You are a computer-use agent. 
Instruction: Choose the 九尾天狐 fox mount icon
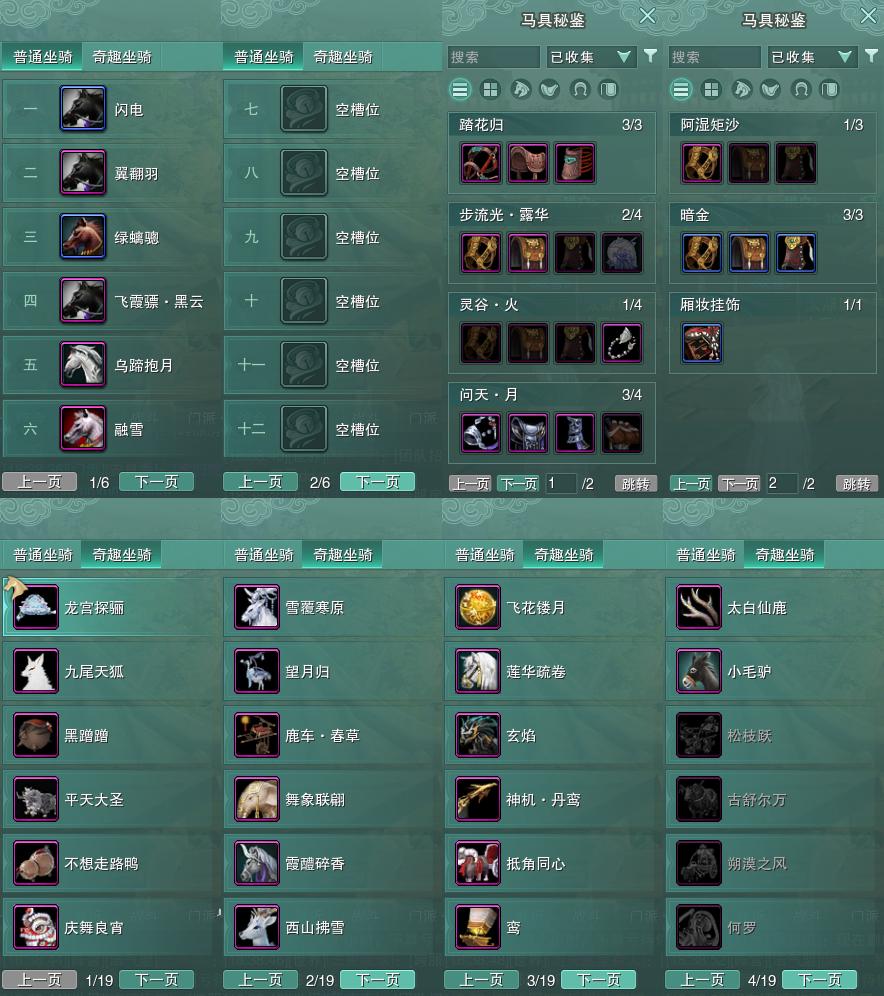(x=36, y=671)
